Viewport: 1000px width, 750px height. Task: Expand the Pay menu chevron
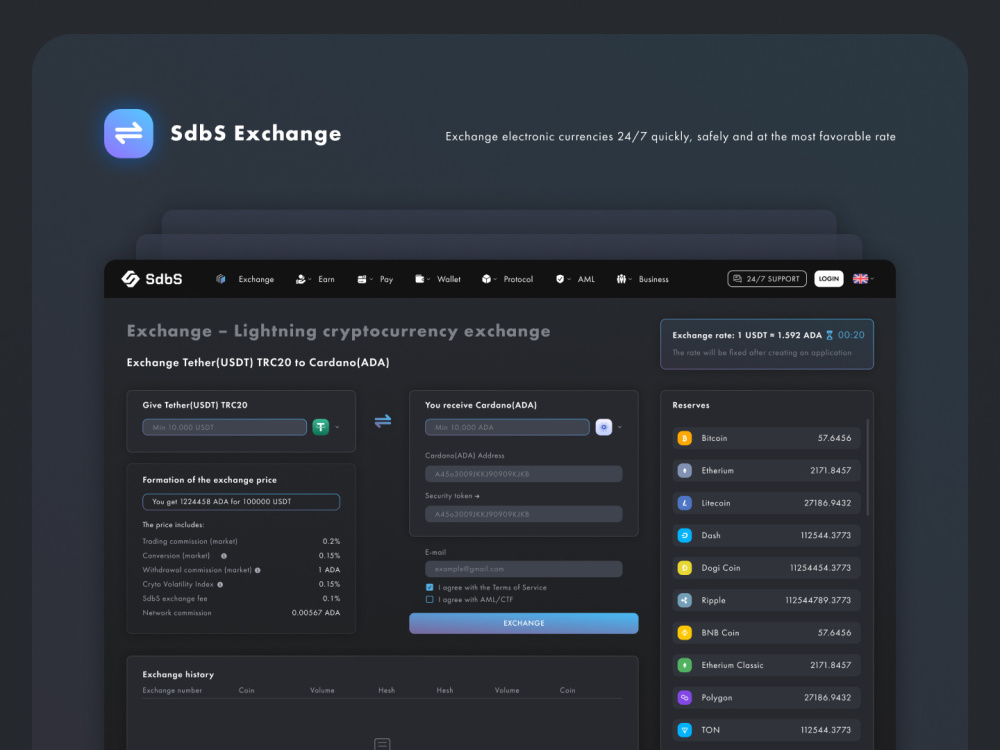point(371,279)
